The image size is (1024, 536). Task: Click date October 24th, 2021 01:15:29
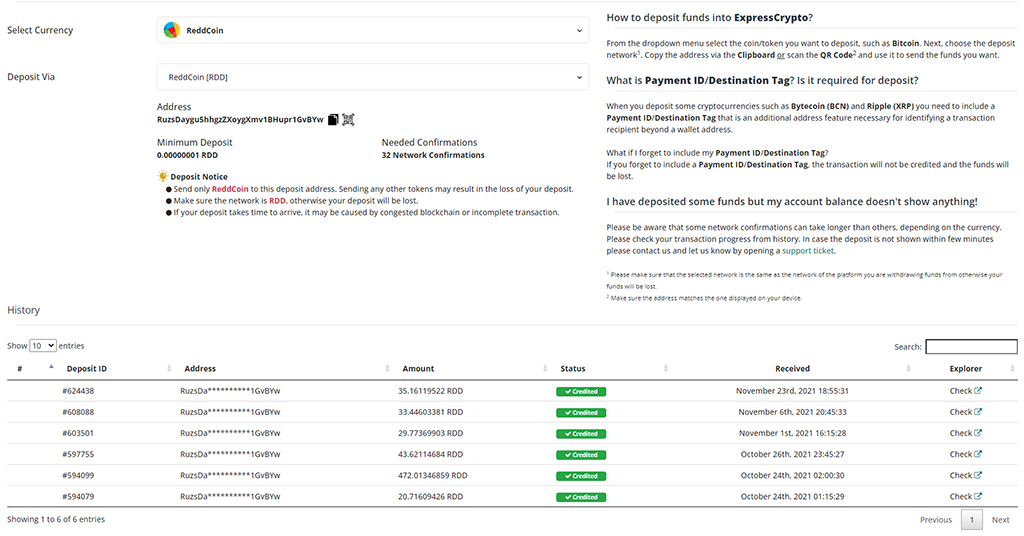click(792, 496)
